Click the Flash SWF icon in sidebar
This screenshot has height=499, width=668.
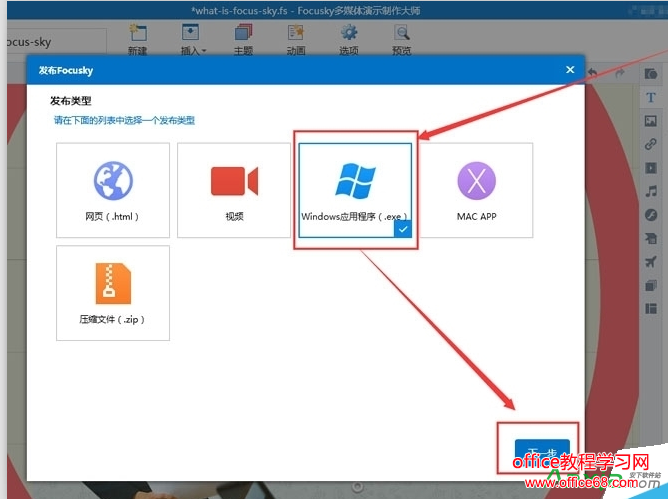tap(651, 215)
